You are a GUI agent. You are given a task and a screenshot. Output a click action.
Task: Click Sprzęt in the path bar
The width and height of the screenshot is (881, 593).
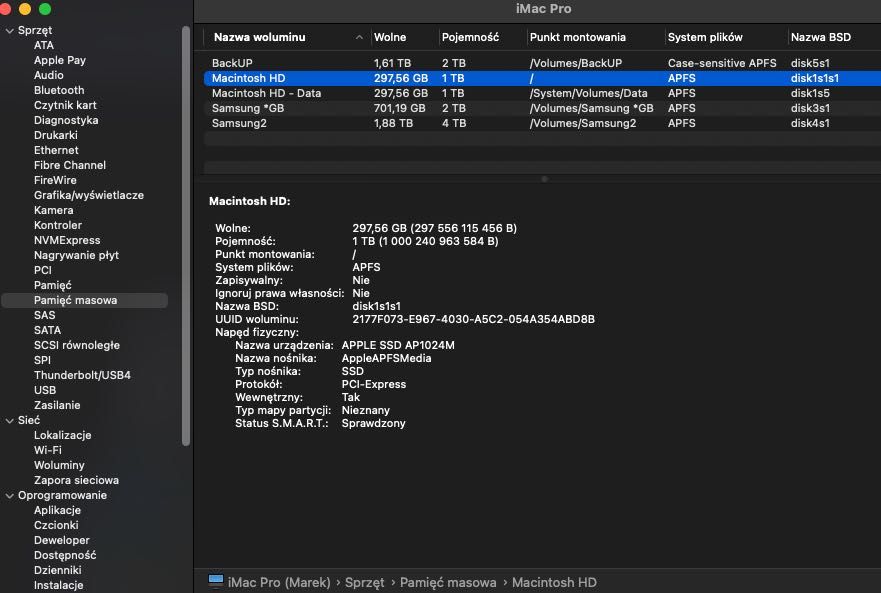[365, 582]
